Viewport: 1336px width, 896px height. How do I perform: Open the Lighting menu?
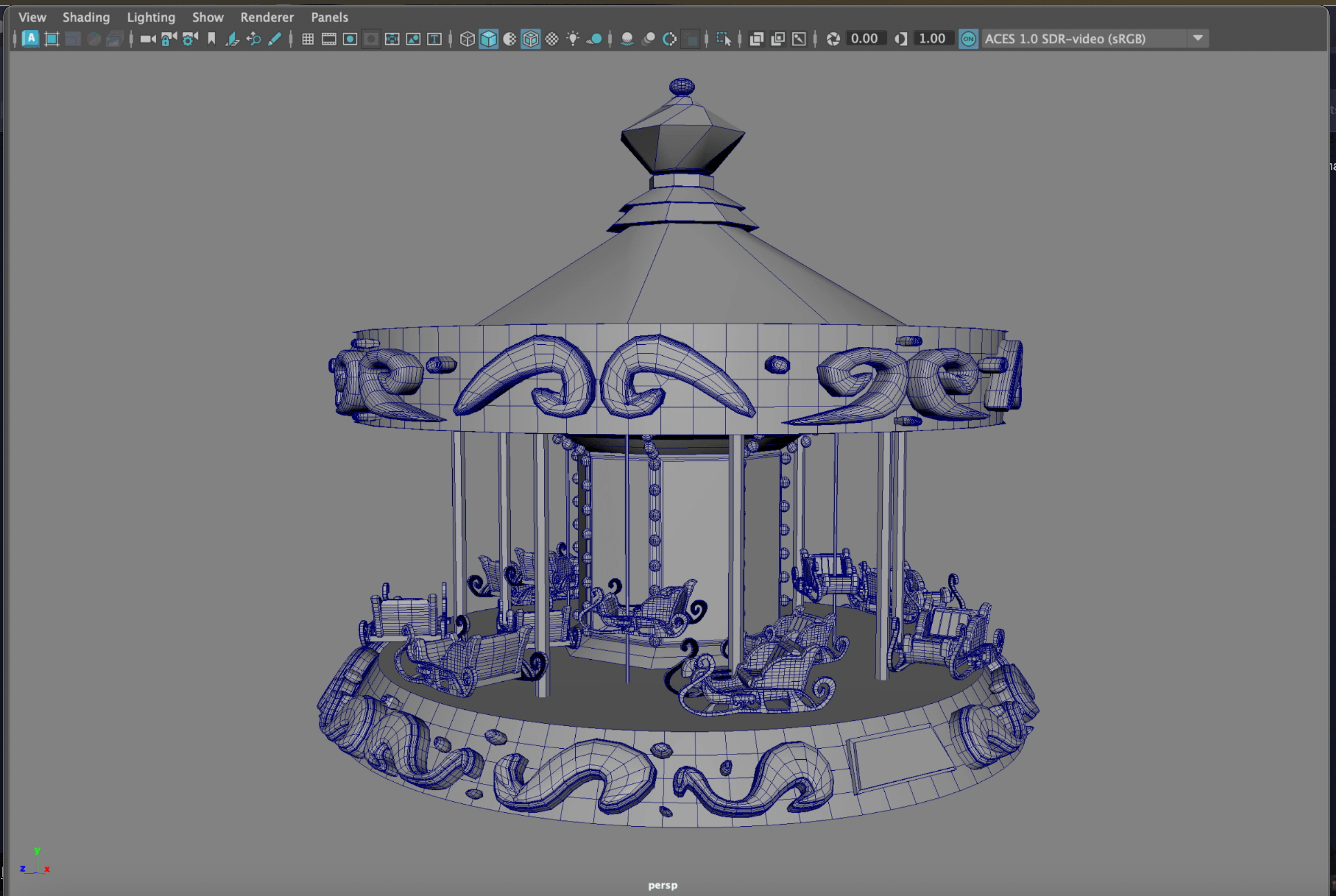pyautogui.click(x=151, y=17)
